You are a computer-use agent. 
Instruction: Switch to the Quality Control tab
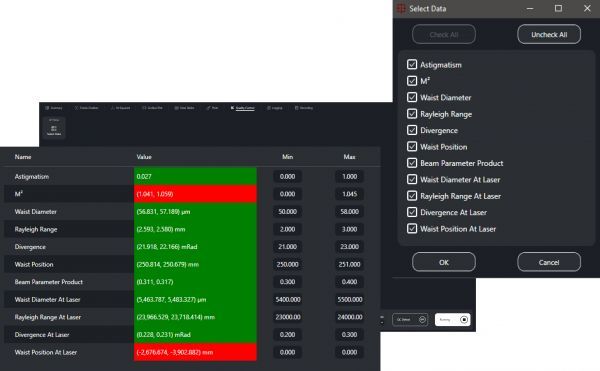tap(243, 108)
